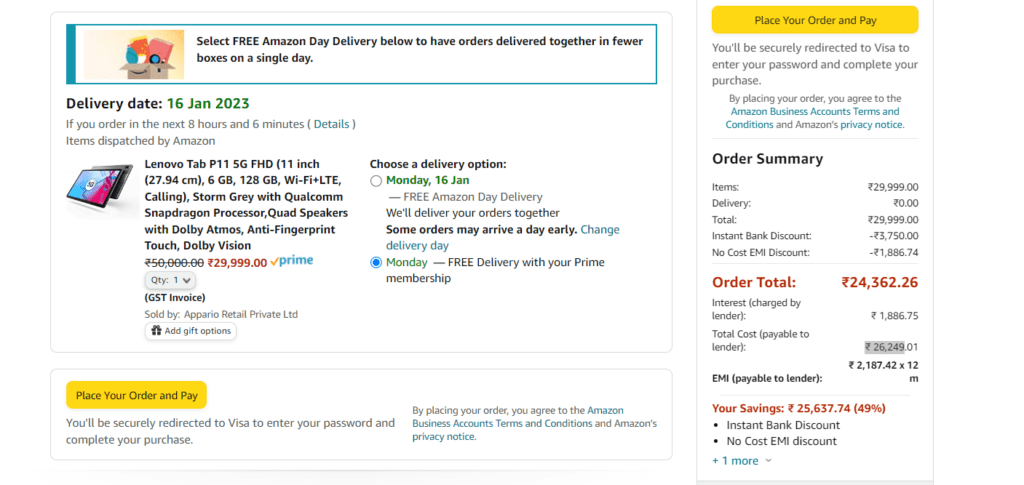Open the Details link for delivery timing
1024x485 pixels.
(331, 124)
